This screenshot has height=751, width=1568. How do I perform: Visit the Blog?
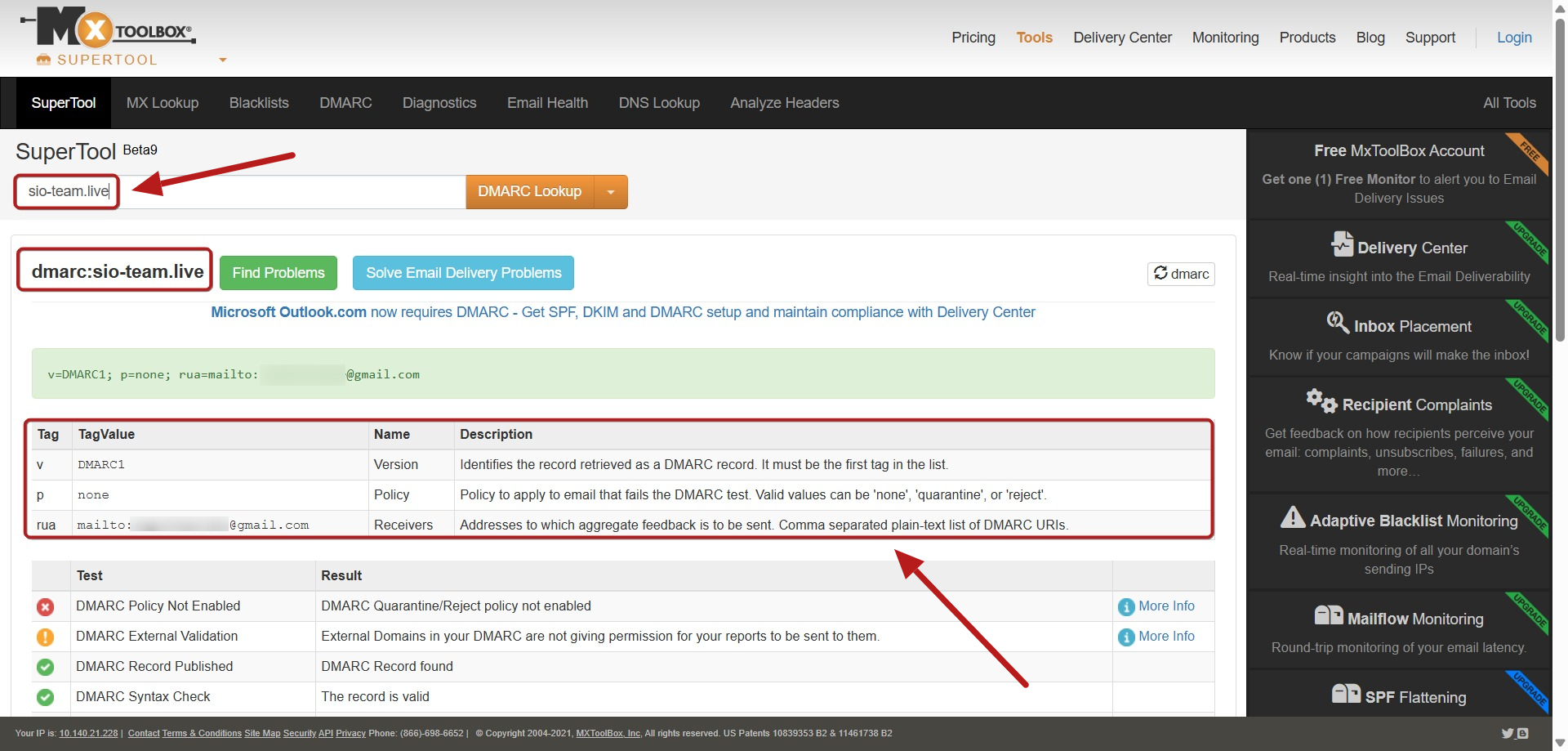point(1370,38)
